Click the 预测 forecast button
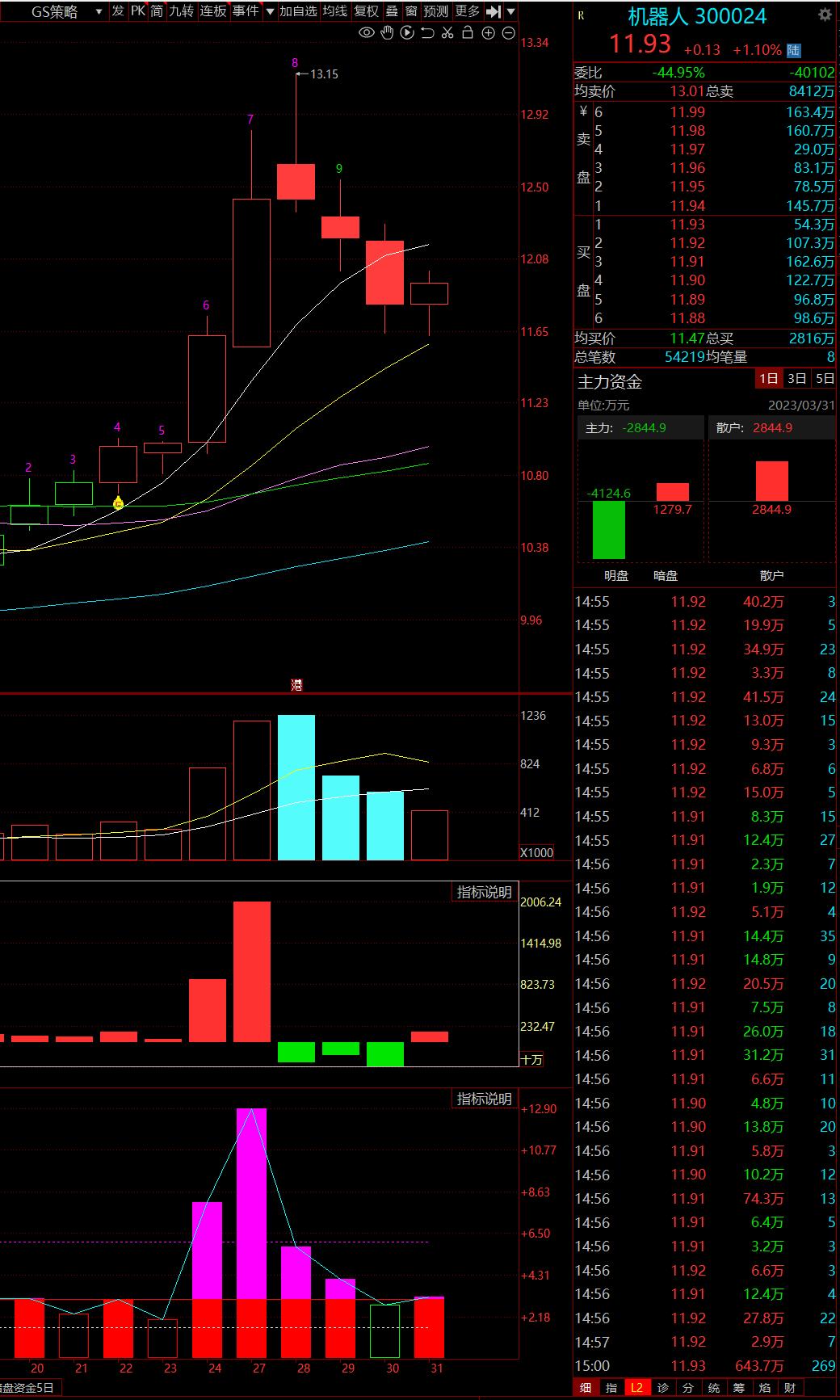 (x=436, y=11)
